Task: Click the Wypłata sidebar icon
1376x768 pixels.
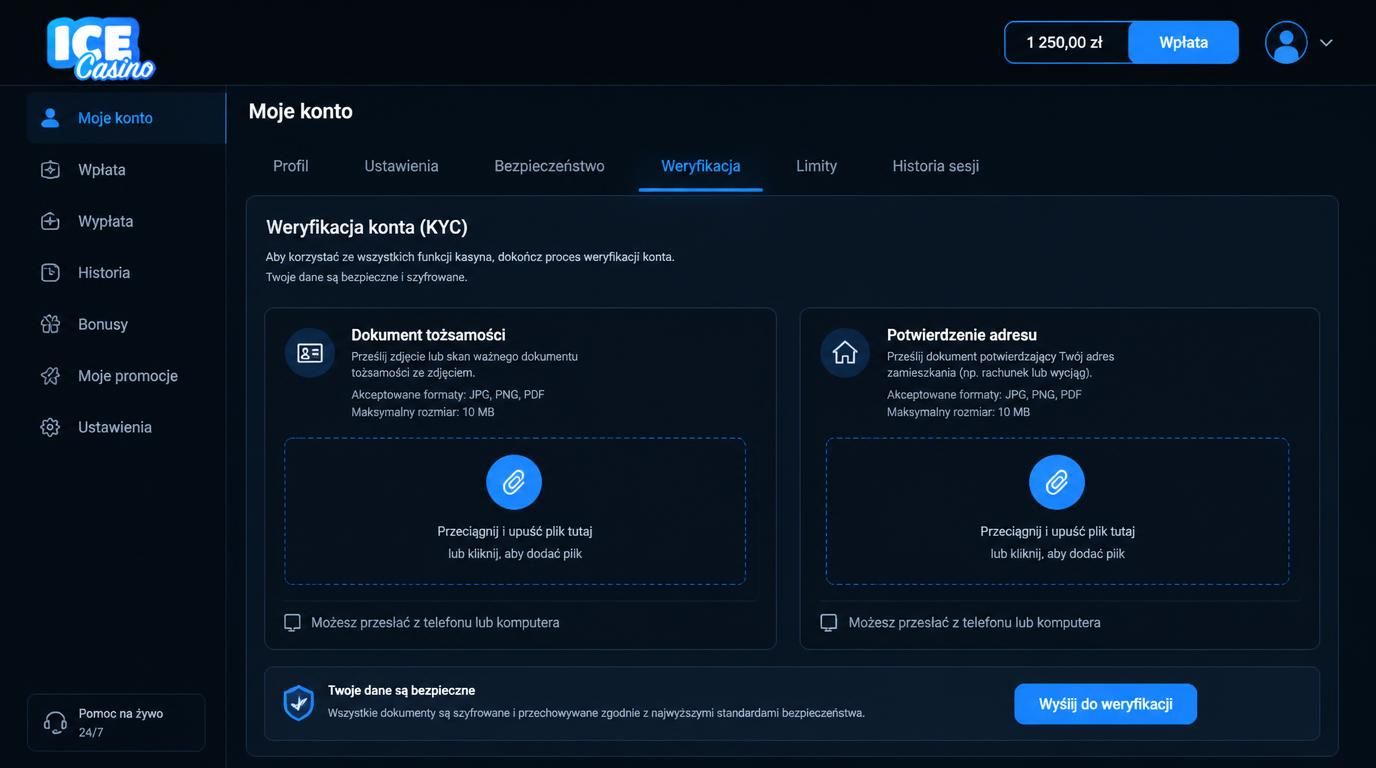Action: (50, 221)
